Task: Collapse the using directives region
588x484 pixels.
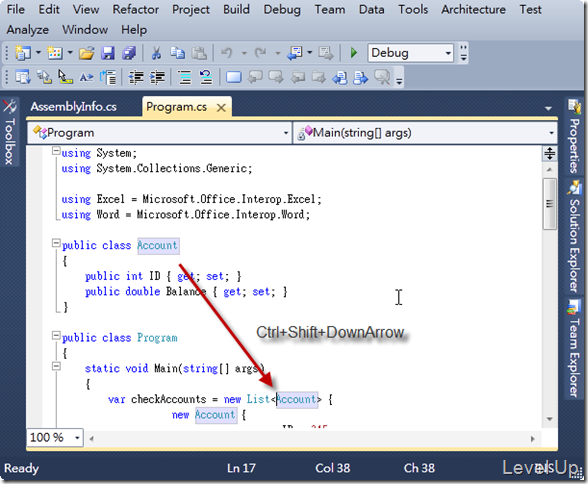Action: [x=56, y=151]
